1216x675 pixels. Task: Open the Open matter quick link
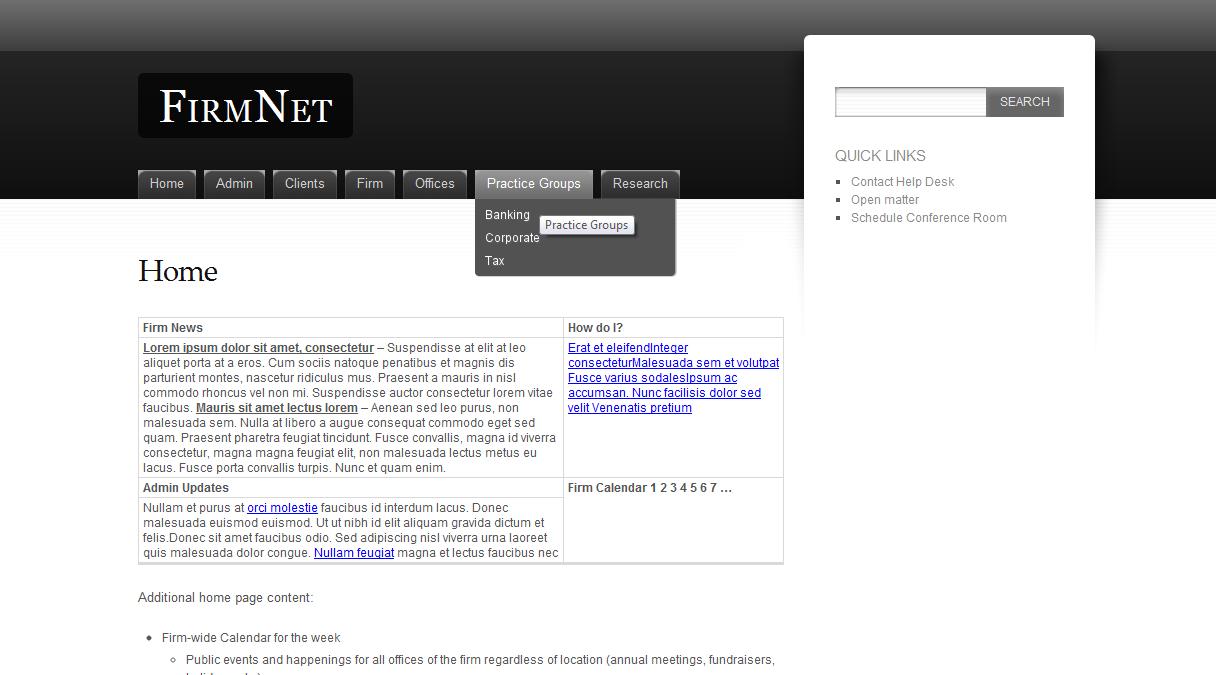coord(885,200)
